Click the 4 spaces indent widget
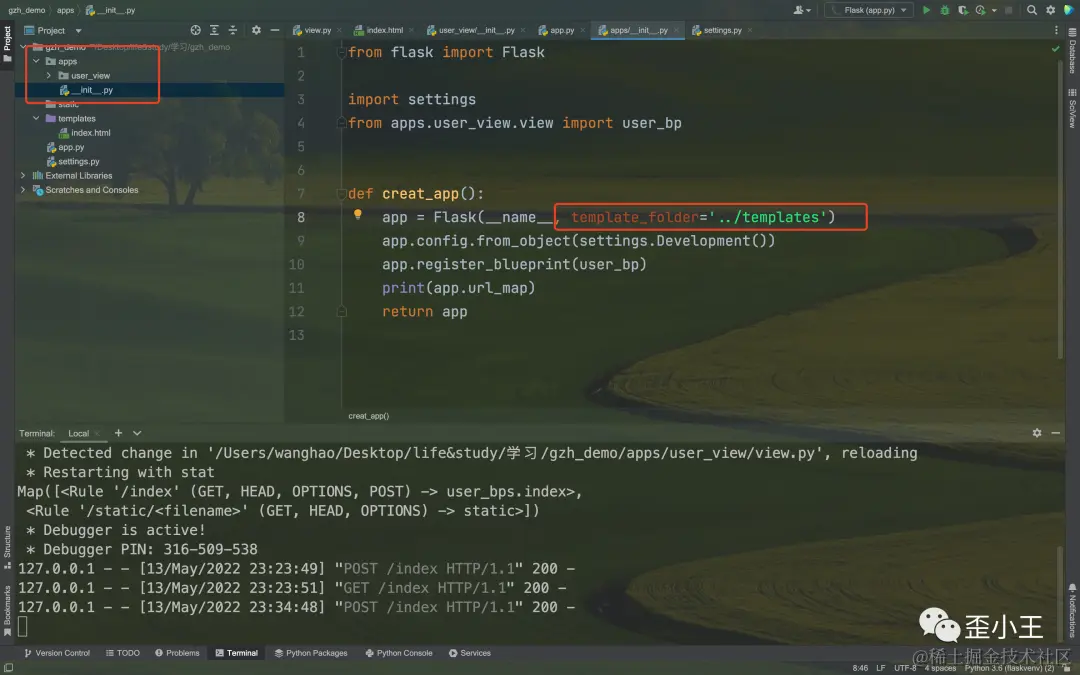 (x=940, y=668)
